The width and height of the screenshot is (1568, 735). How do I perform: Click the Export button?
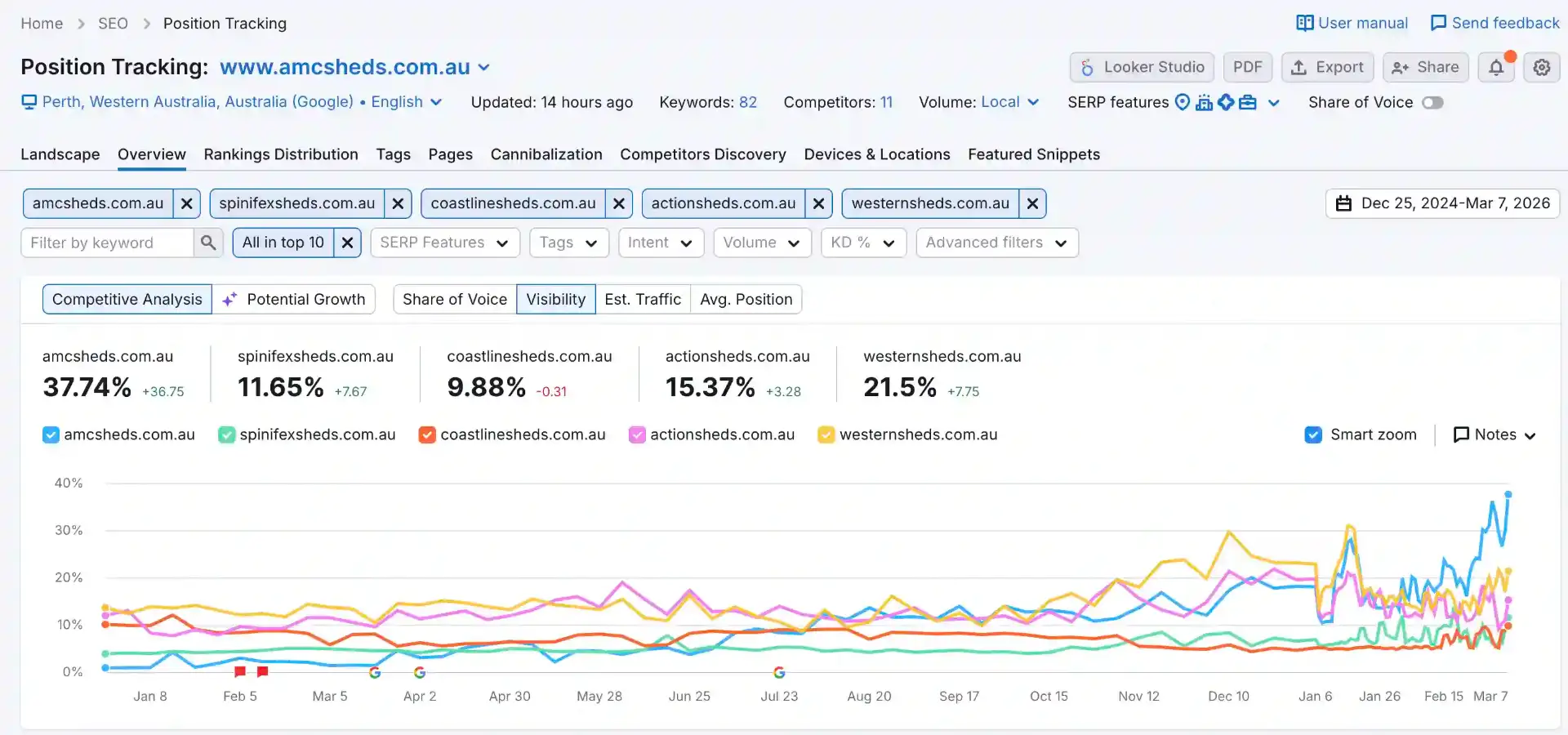click(1327, 68)
